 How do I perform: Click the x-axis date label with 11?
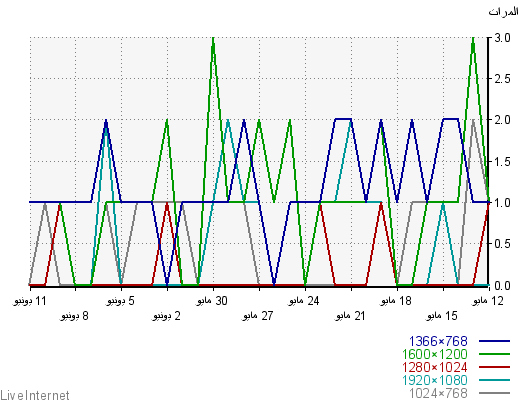pyautogui.click(x=30, y=301)
